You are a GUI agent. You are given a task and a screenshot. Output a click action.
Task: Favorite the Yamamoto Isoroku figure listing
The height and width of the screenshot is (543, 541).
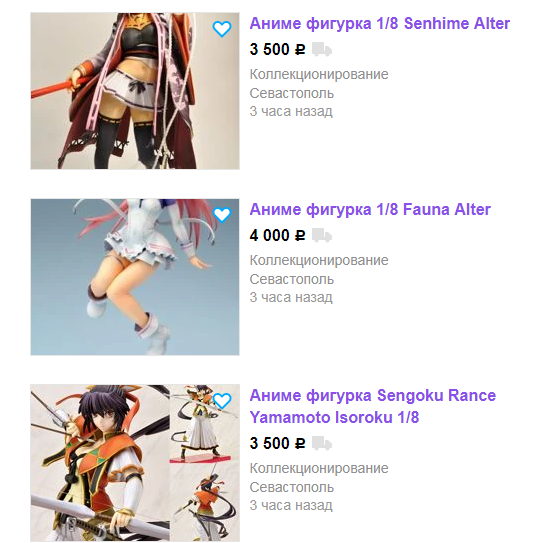tap(222, 401)
